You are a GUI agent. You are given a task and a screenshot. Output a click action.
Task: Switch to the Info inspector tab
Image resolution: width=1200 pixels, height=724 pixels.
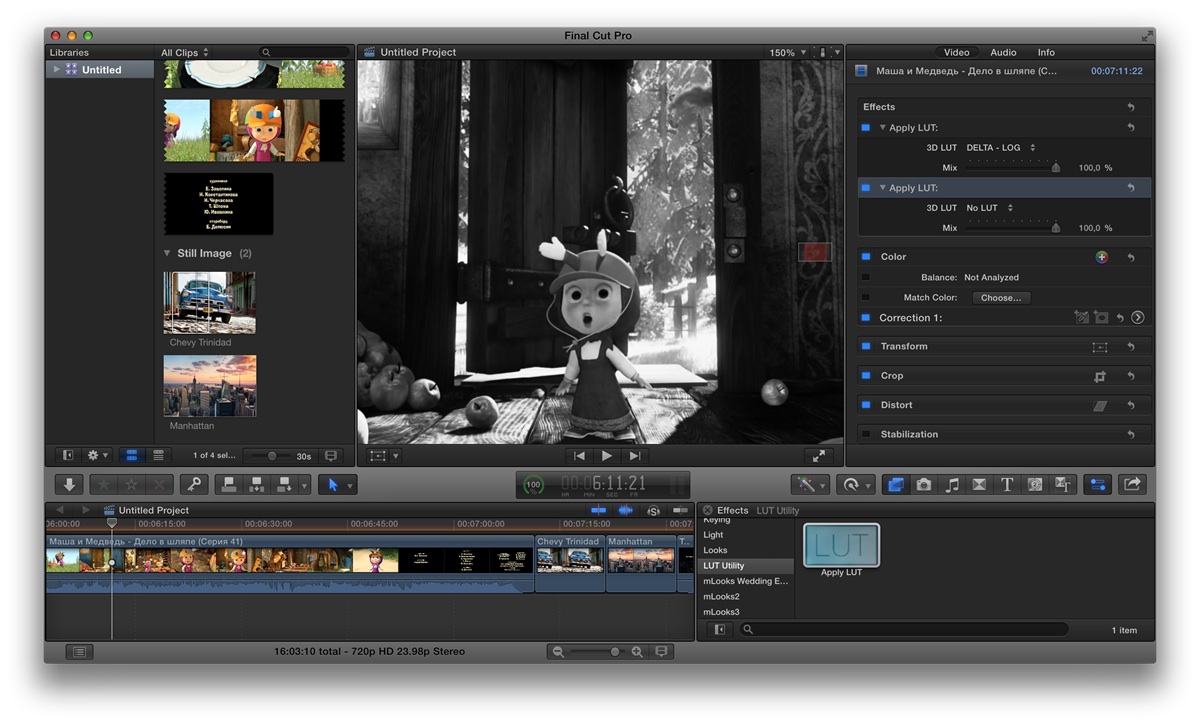click(x=1046, y=52)
